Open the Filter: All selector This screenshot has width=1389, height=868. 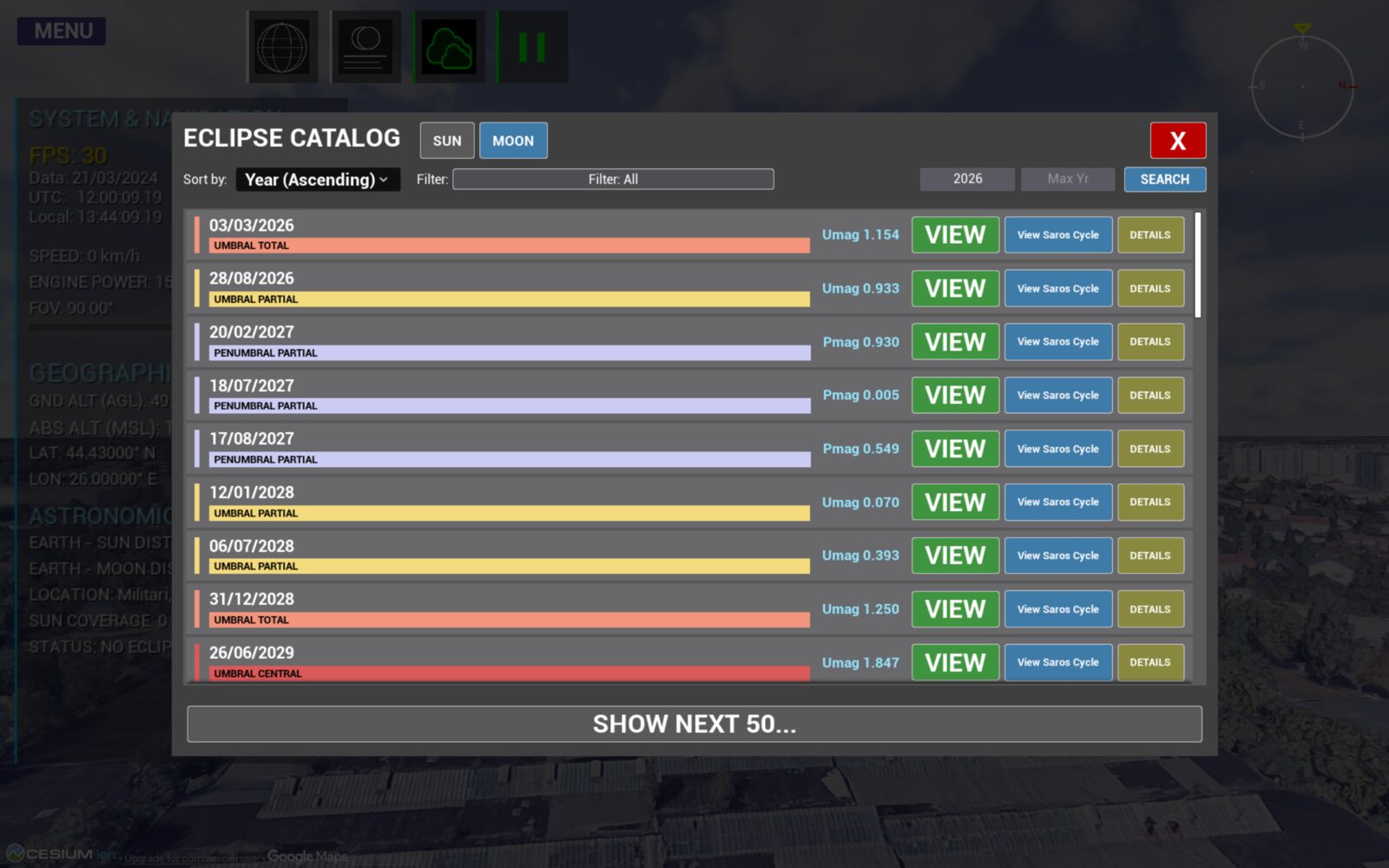(613, 180)
